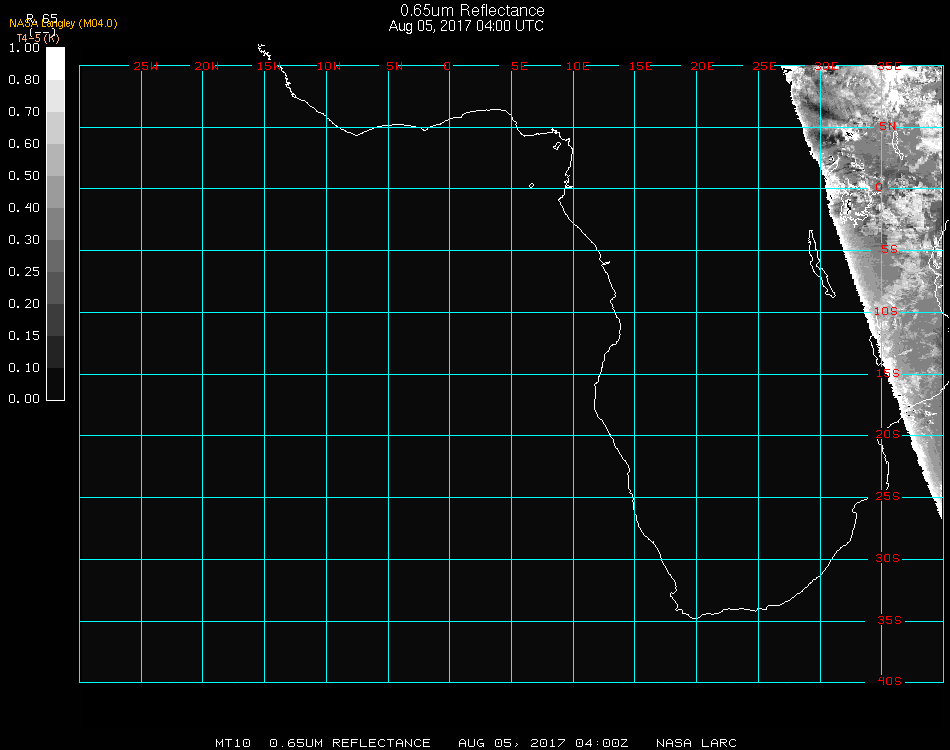Select the 0.30 color bar value
The height and width of the screenshot is (750, 950).
pos(24,240)
